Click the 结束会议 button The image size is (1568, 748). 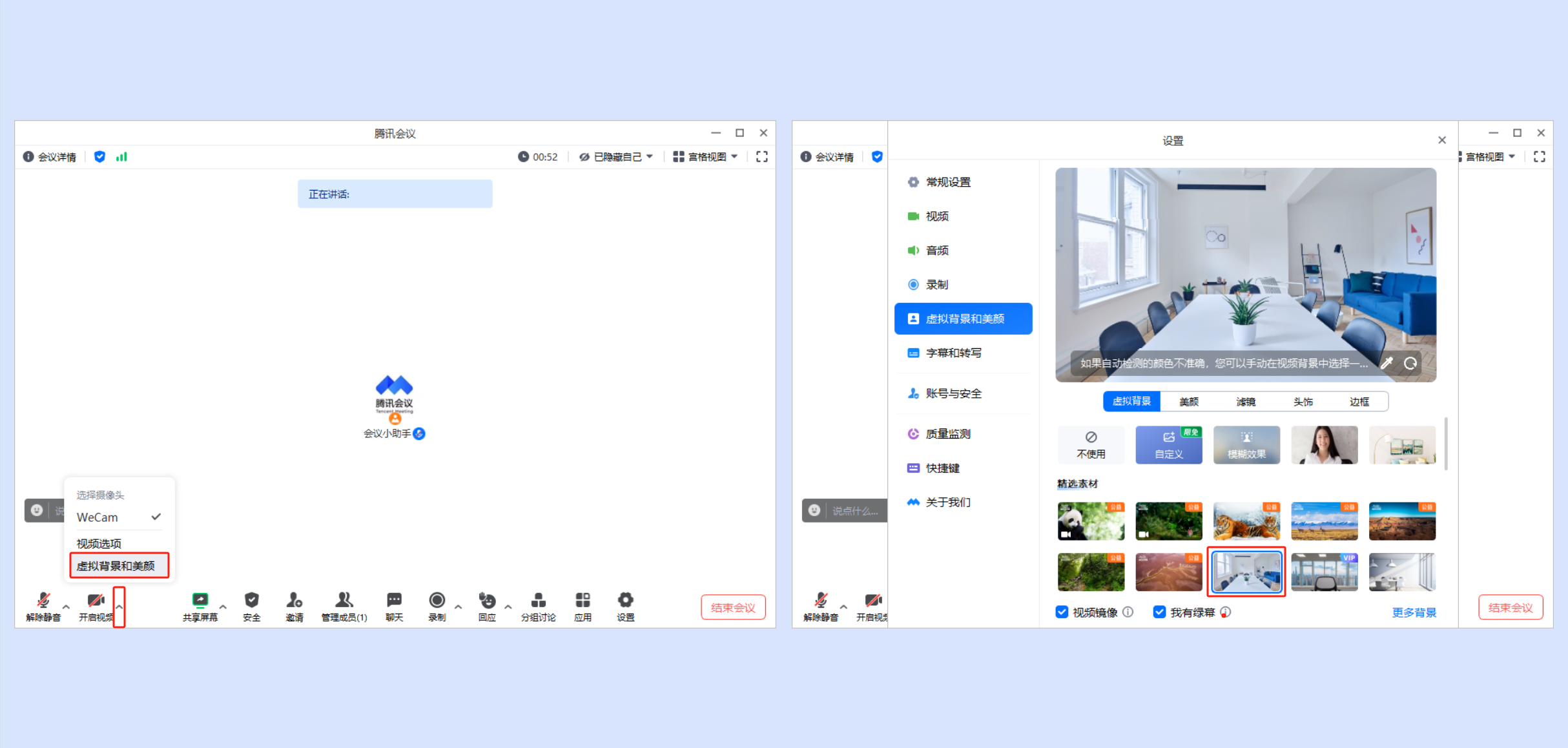click(x=733, y=607)
